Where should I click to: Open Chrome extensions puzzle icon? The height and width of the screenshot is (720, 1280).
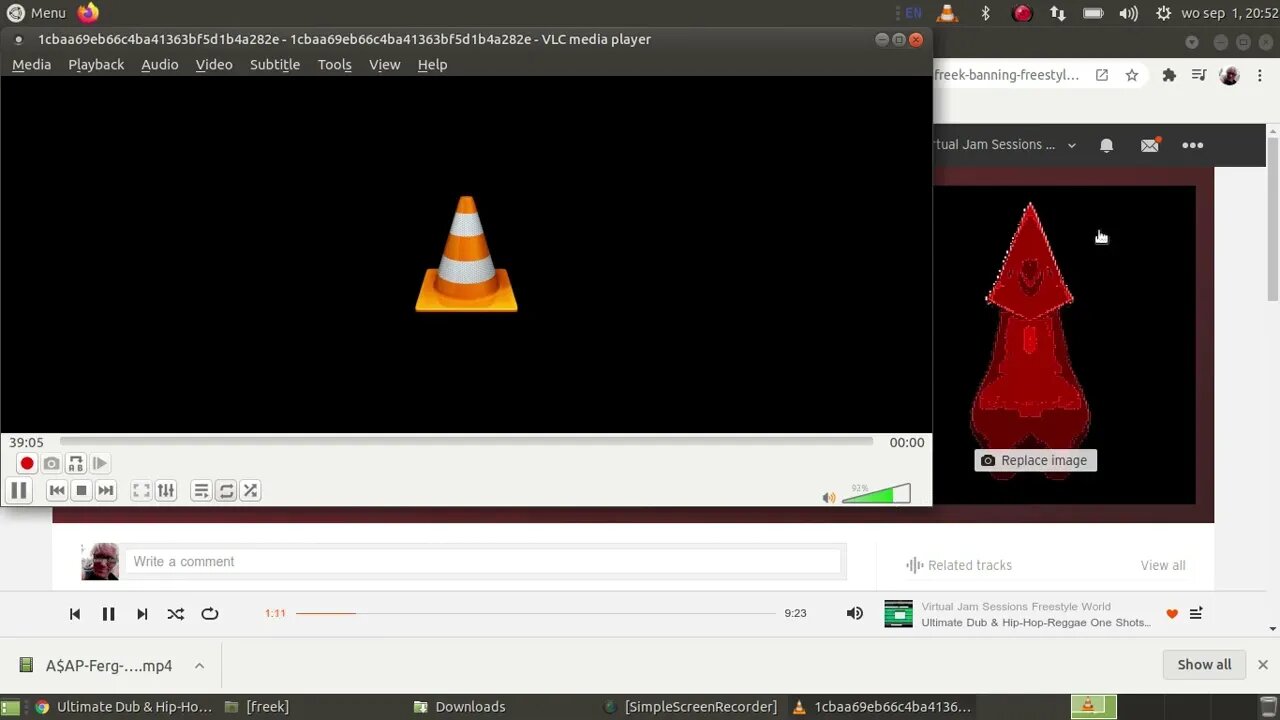click(1169, 75)
